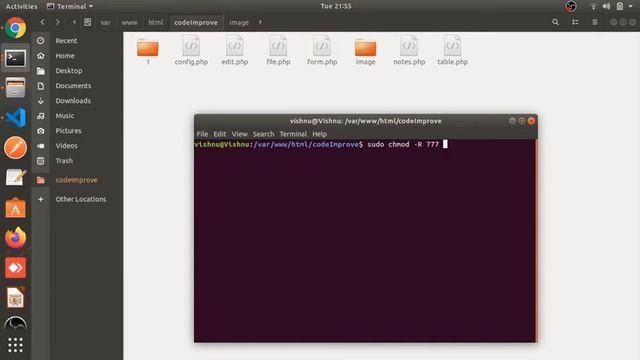Launch Visual Studio Code from dock

pyautogui.click(x=16, y=118)
